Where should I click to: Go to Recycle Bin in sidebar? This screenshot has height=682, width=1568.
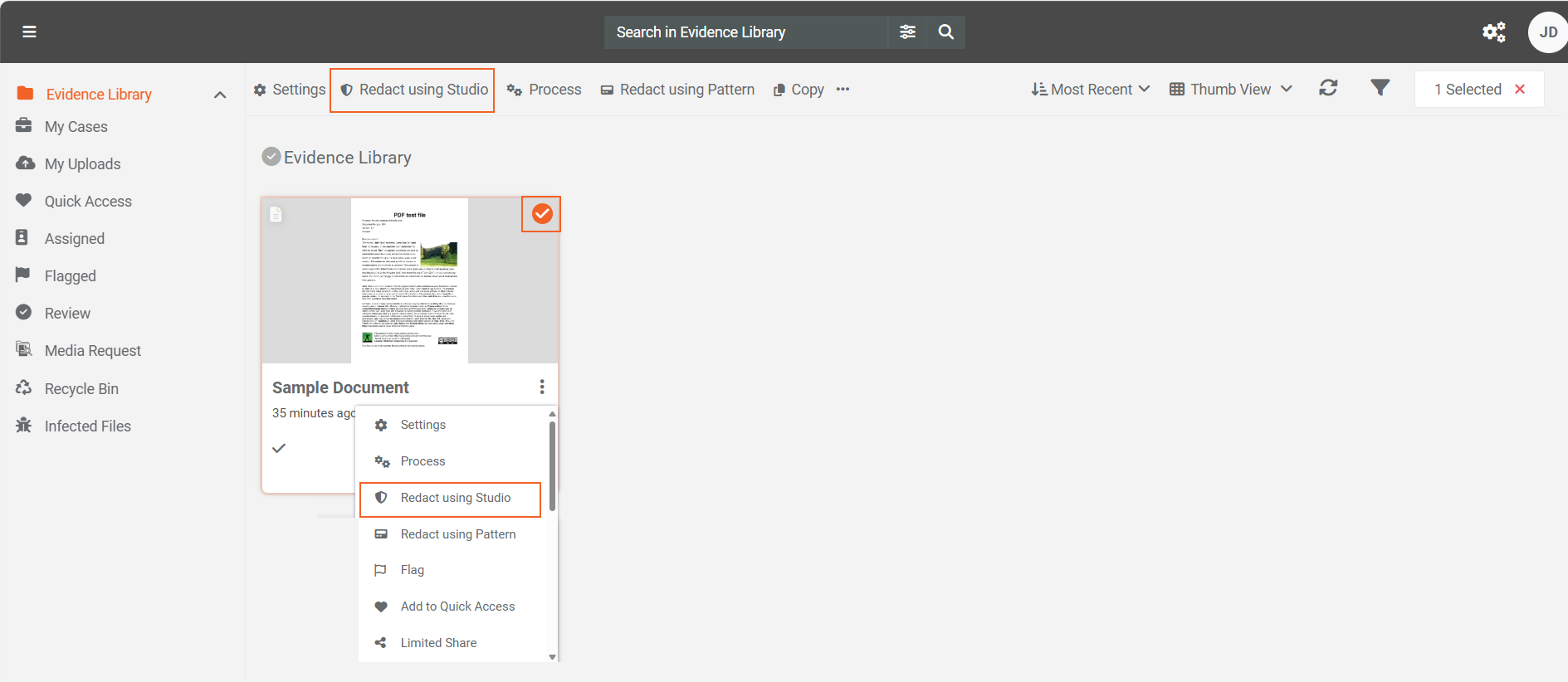[x=81, y=388]
